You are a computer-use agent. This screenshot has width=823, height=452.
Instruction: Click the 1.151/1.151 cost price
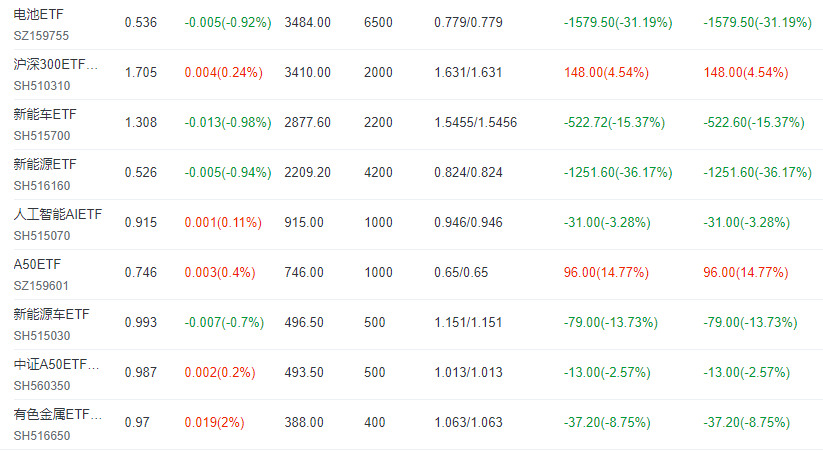(x=468, y=322)
